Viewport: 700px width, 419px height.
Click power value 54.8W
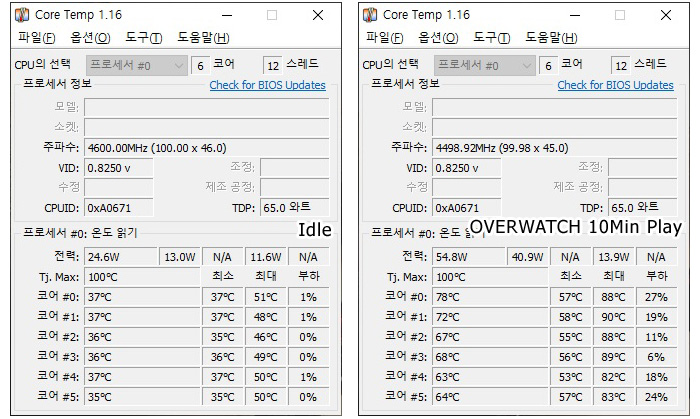[468, 257]
